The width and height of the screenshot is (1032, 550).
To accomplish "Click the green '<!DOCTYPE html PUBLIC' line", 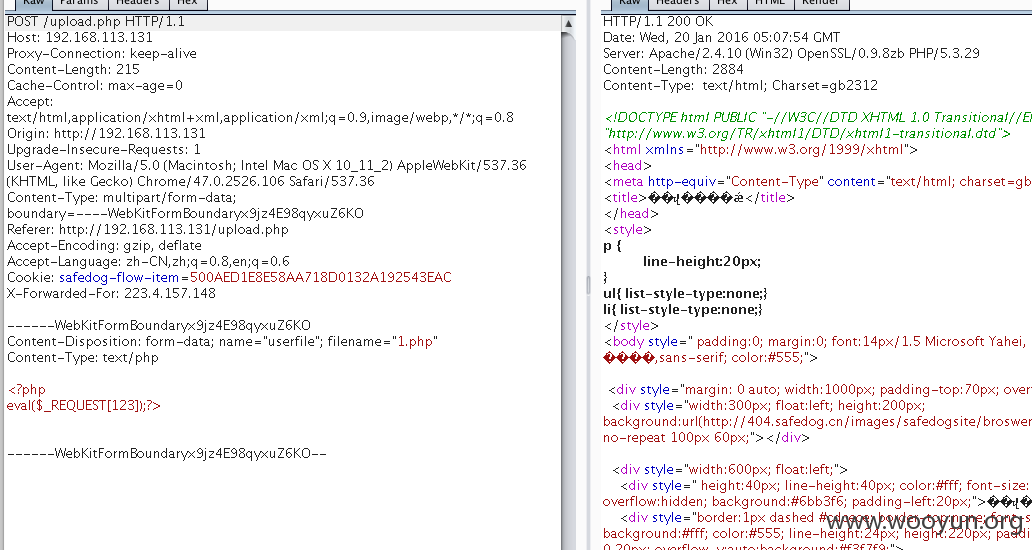I will click(817, 118).
